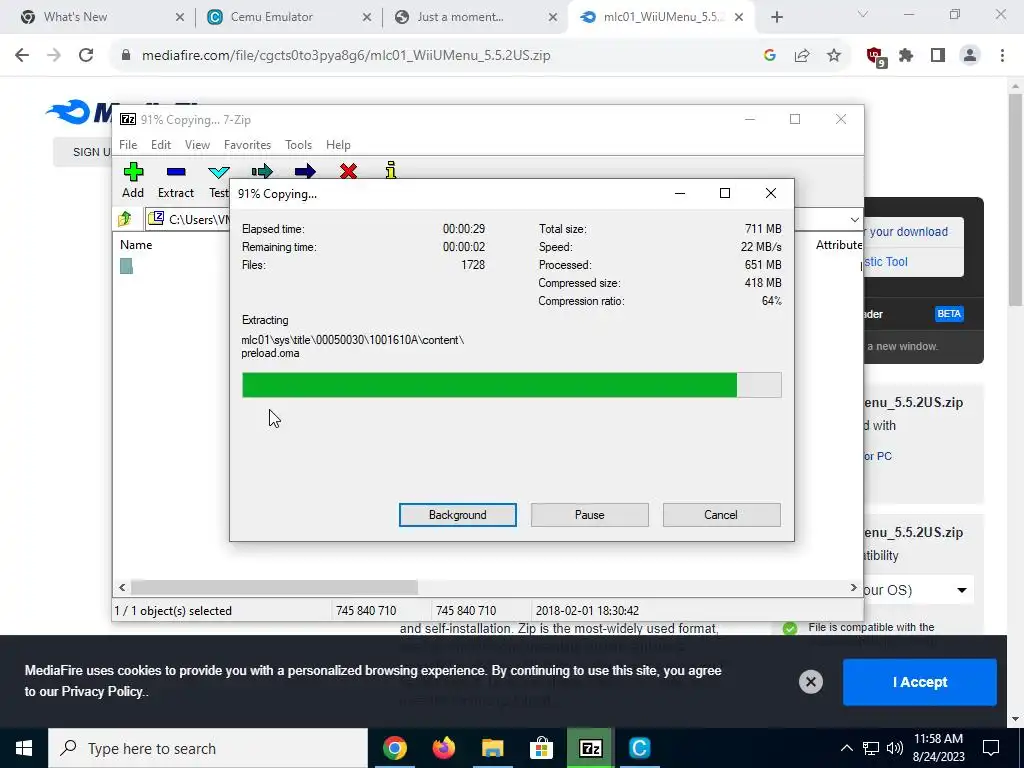Click the Name column header
Screen dimensions: 1024x768
(x=136, y=245)
